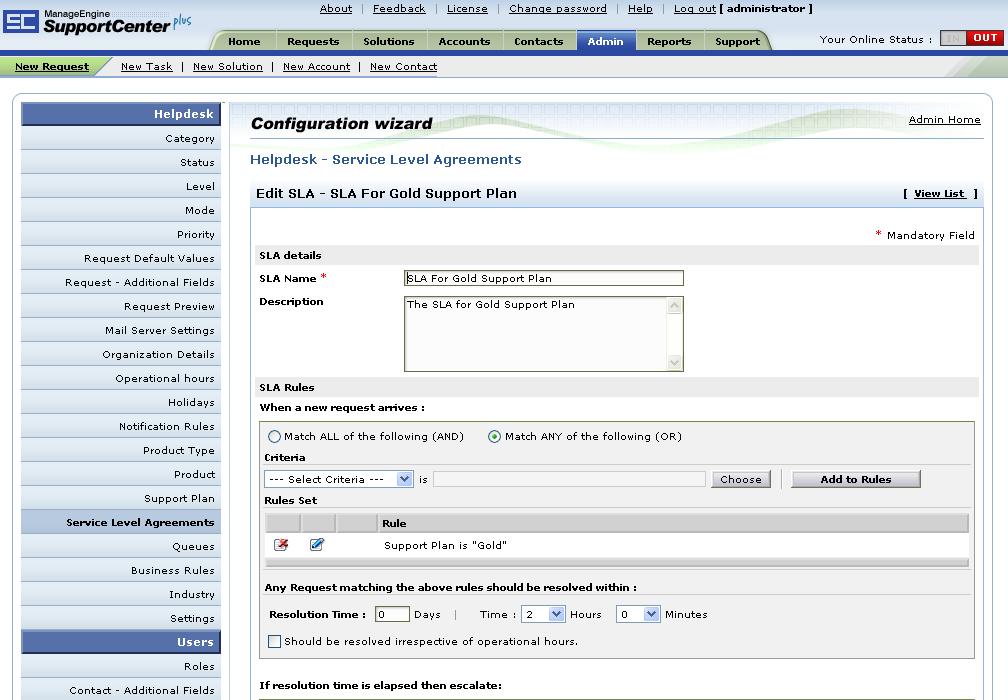Go to Admin Home
The image size is (1008, 700).
pos(944,120)
